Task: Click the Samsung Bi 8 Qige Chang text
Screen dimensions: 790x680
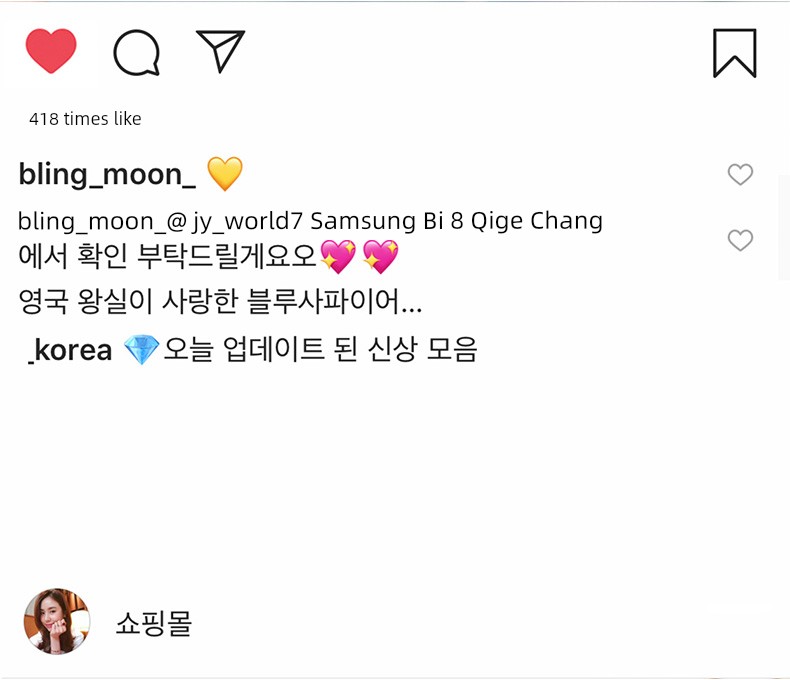Action: (x=457, y=221)
